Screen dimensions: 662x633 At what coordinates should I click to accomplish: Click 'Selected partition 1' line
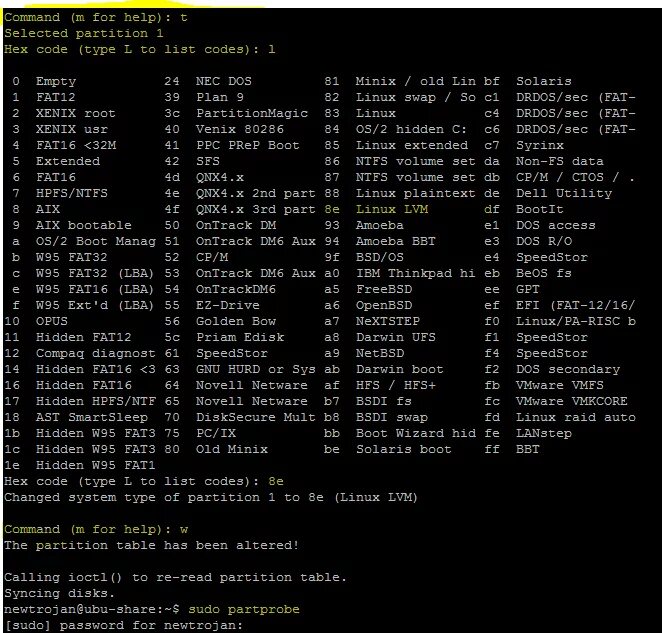84,33
